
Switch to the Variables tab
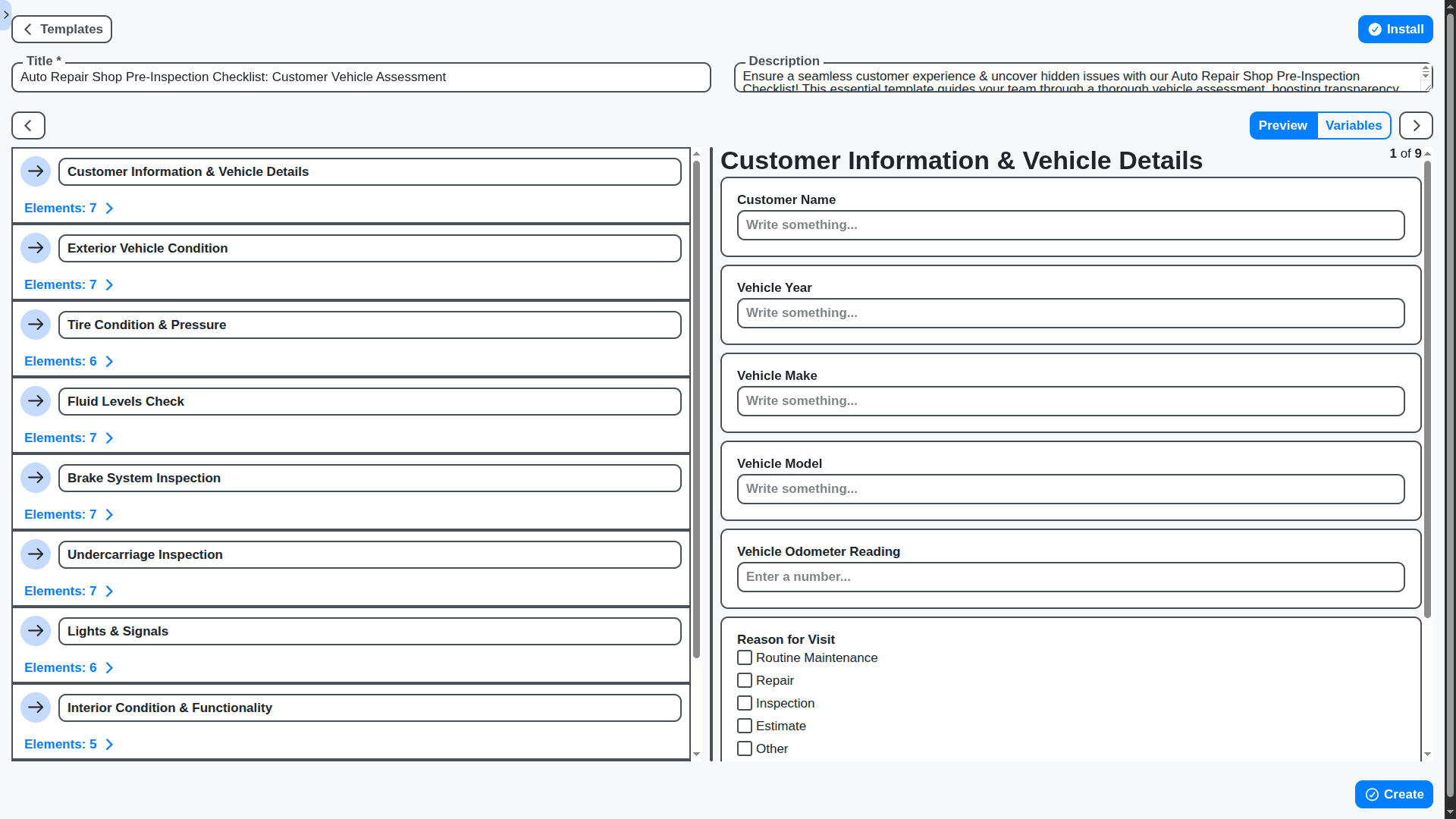tap(1354, 125)
